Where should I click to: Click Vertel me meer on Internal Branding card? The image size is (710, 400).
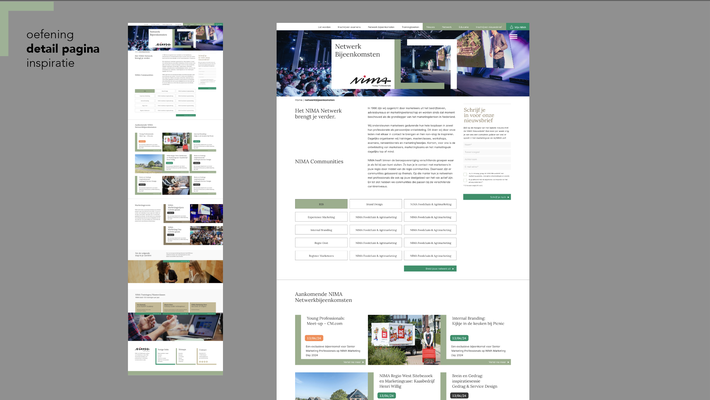(498, 362)
